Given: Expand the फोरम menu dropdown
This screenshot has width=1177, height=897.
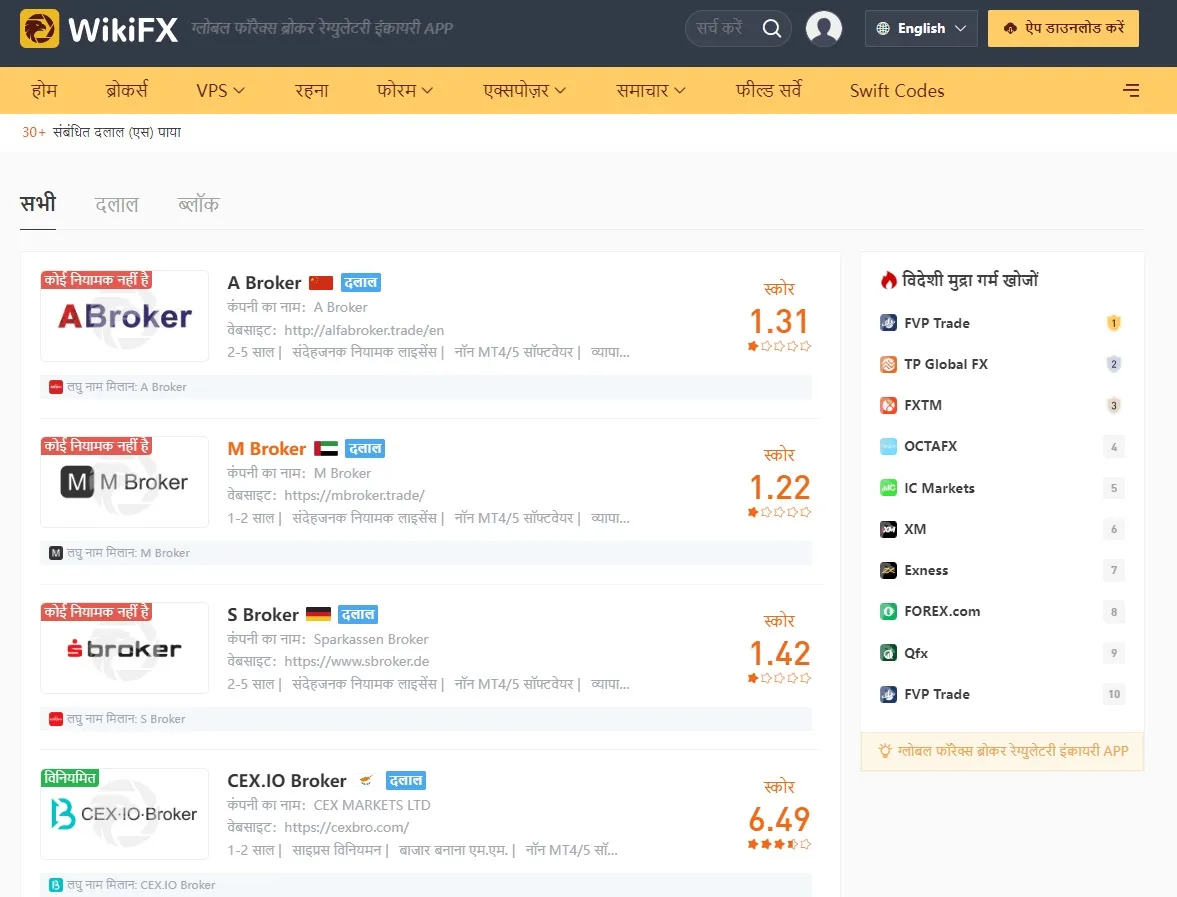Looking at the screenshot, I should click(x=405, y=91).
